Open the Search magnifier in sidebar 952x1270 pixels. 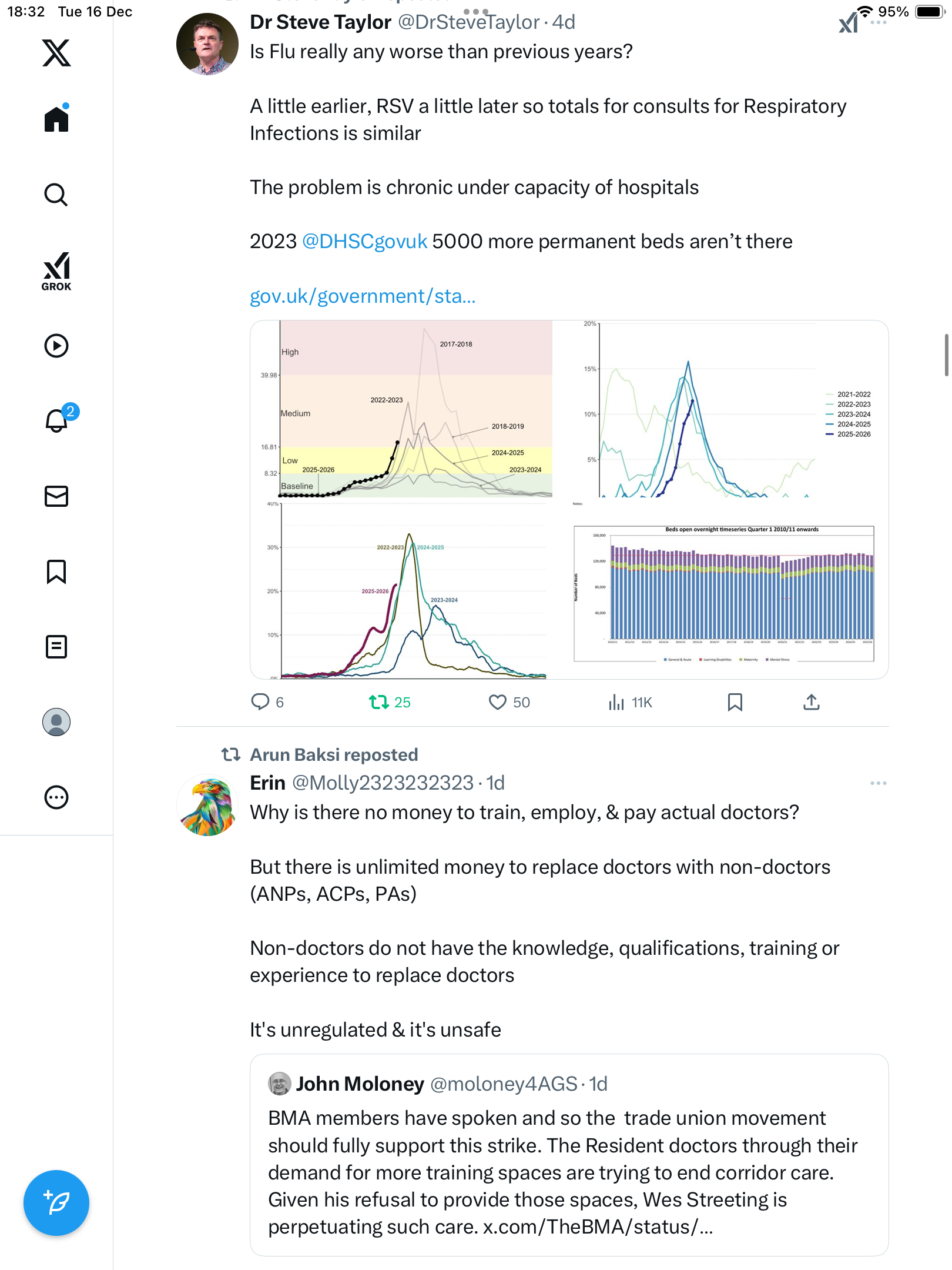coord(56,195)
